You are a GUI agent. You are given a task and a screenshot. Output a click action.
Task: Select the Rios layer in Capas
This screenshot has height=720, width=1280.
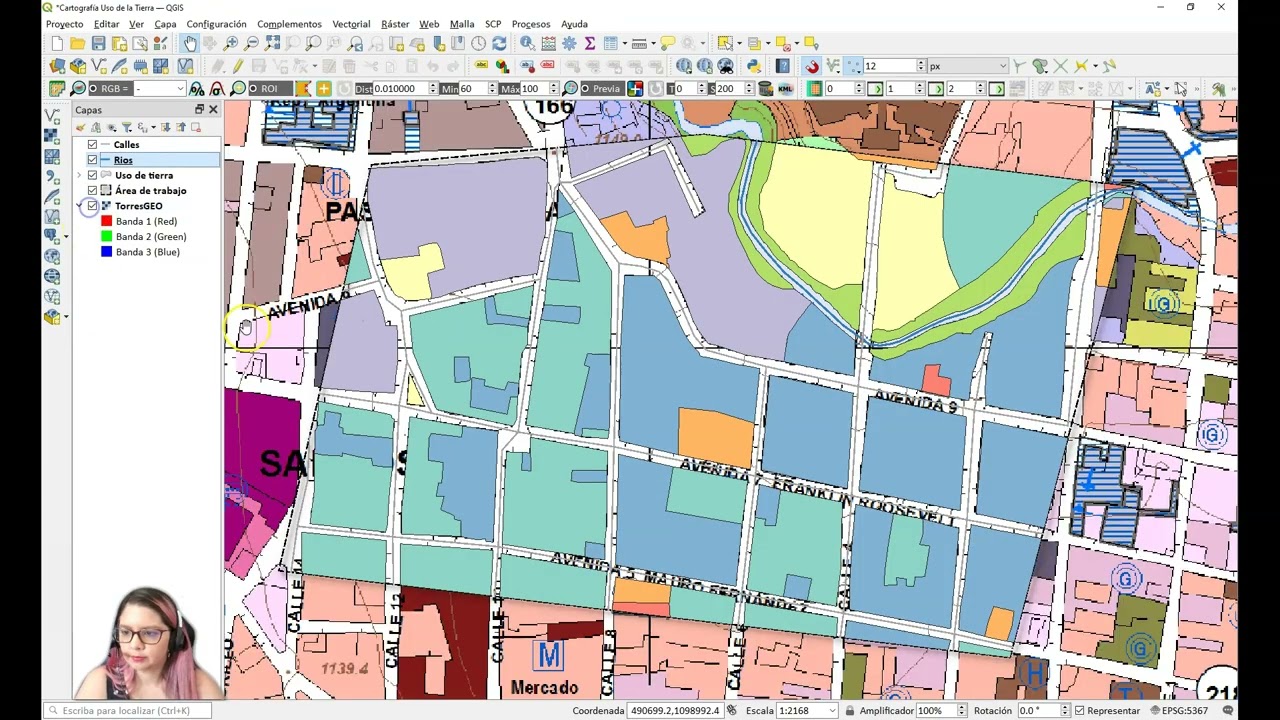(x=123, y=160)
